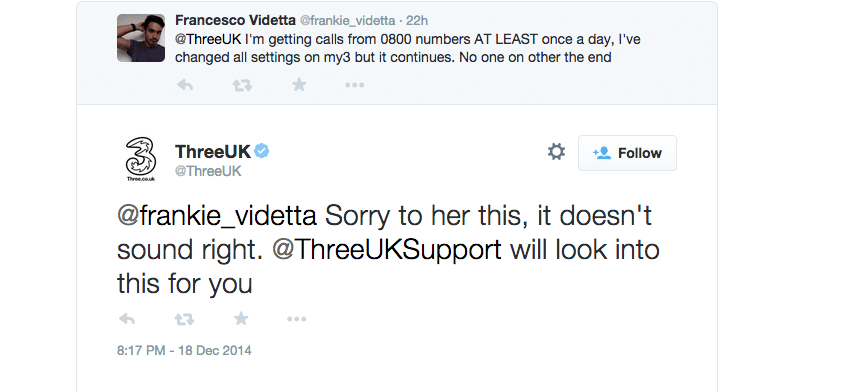This screenshot has height=392, width=855.
Task: Favorite Francesco Videtta's tweet with star
Action: [299, 85]
